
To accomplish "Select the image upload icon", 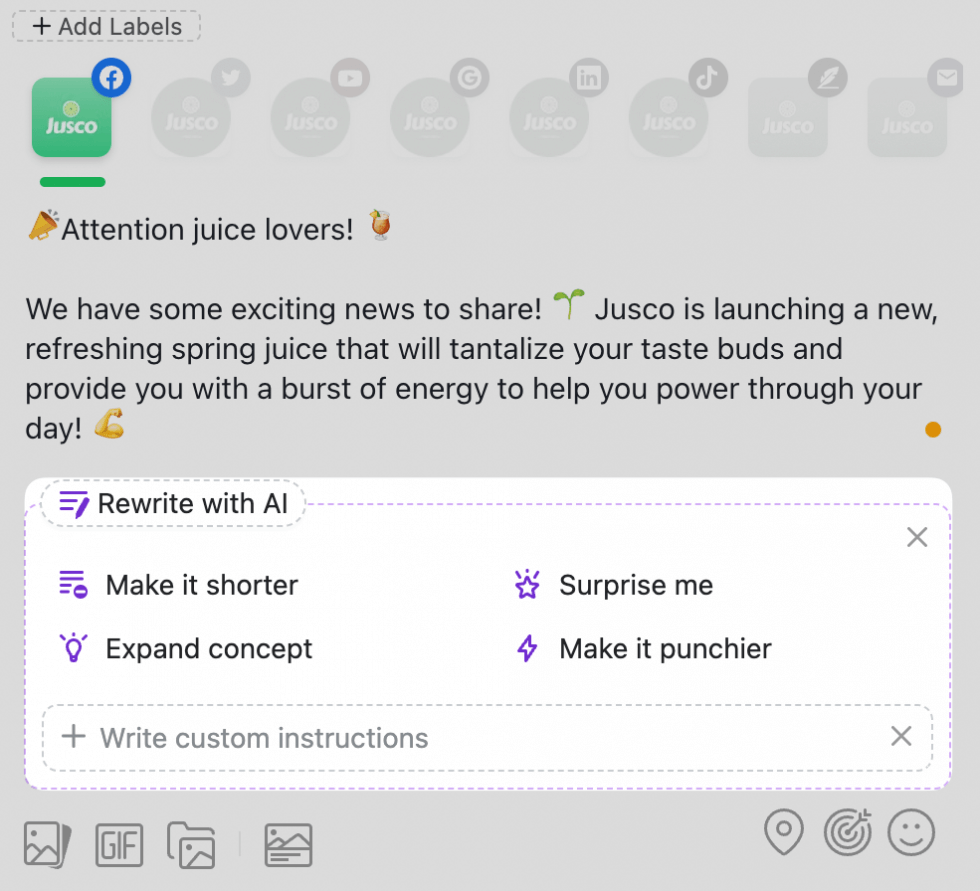I will click(47, 845).
